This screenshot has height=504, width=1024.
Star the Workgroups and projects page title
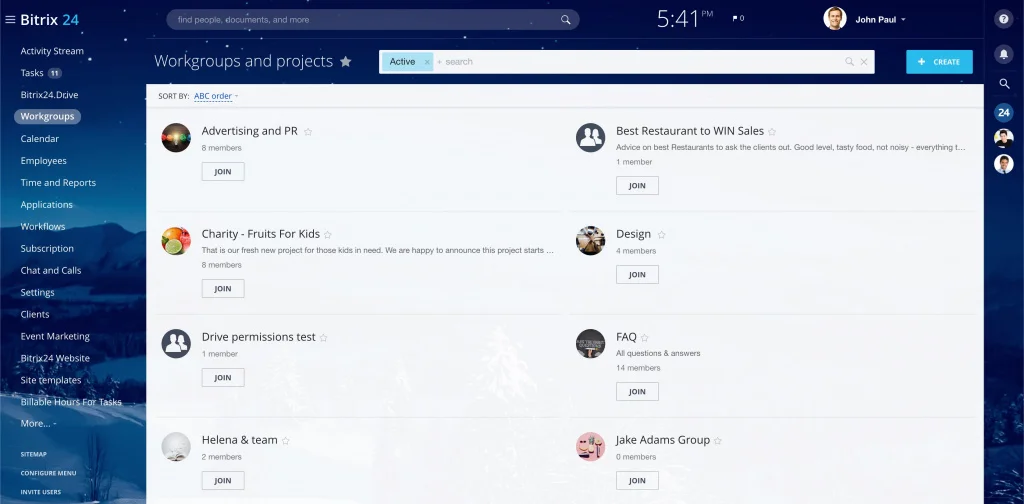346,62
